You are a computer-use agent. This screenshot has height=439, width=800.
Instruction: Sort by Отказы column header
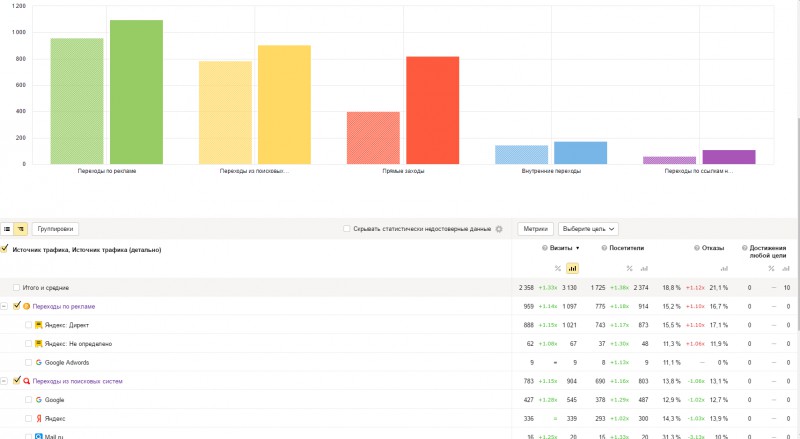tap(713, 248)
